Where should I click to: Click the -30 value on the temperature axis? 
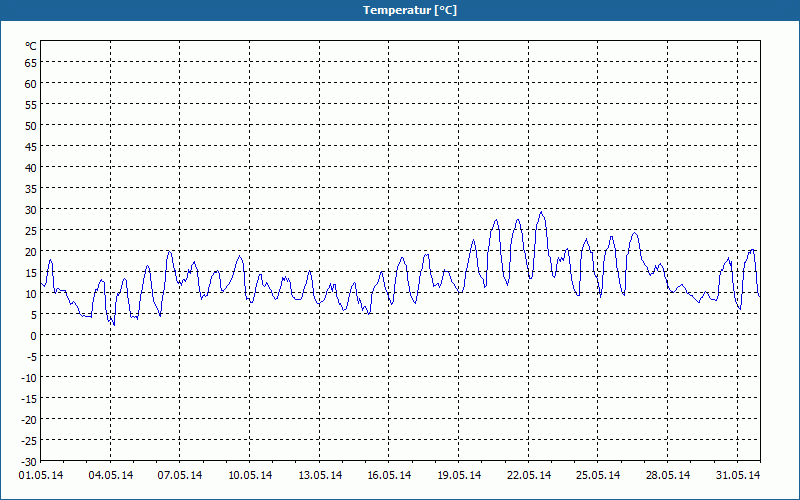[29, 462]
